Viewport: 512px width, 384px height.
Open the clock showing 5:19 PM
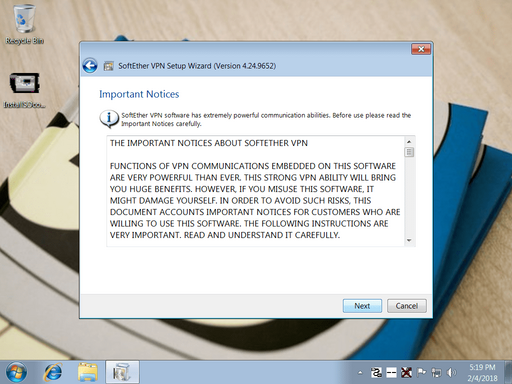pyautogui.click(x=482, y=372)
